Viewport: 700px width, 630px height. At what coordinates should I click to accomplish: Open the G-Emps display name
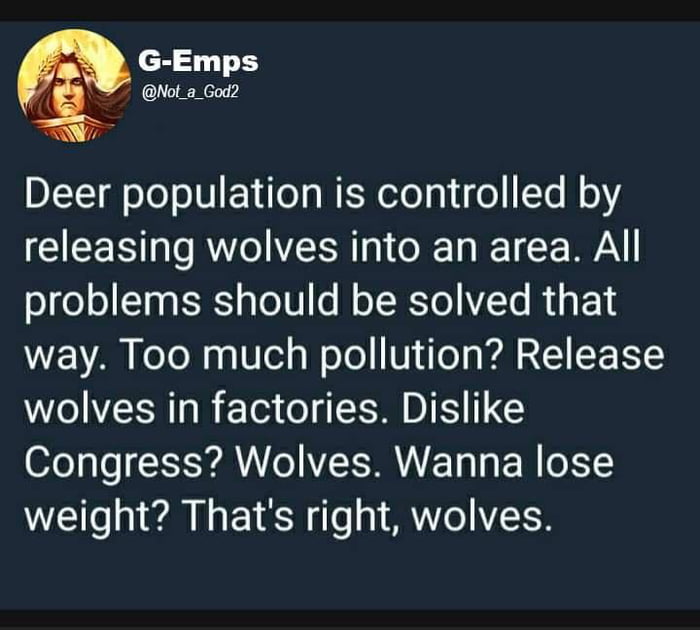pos(197,61)
